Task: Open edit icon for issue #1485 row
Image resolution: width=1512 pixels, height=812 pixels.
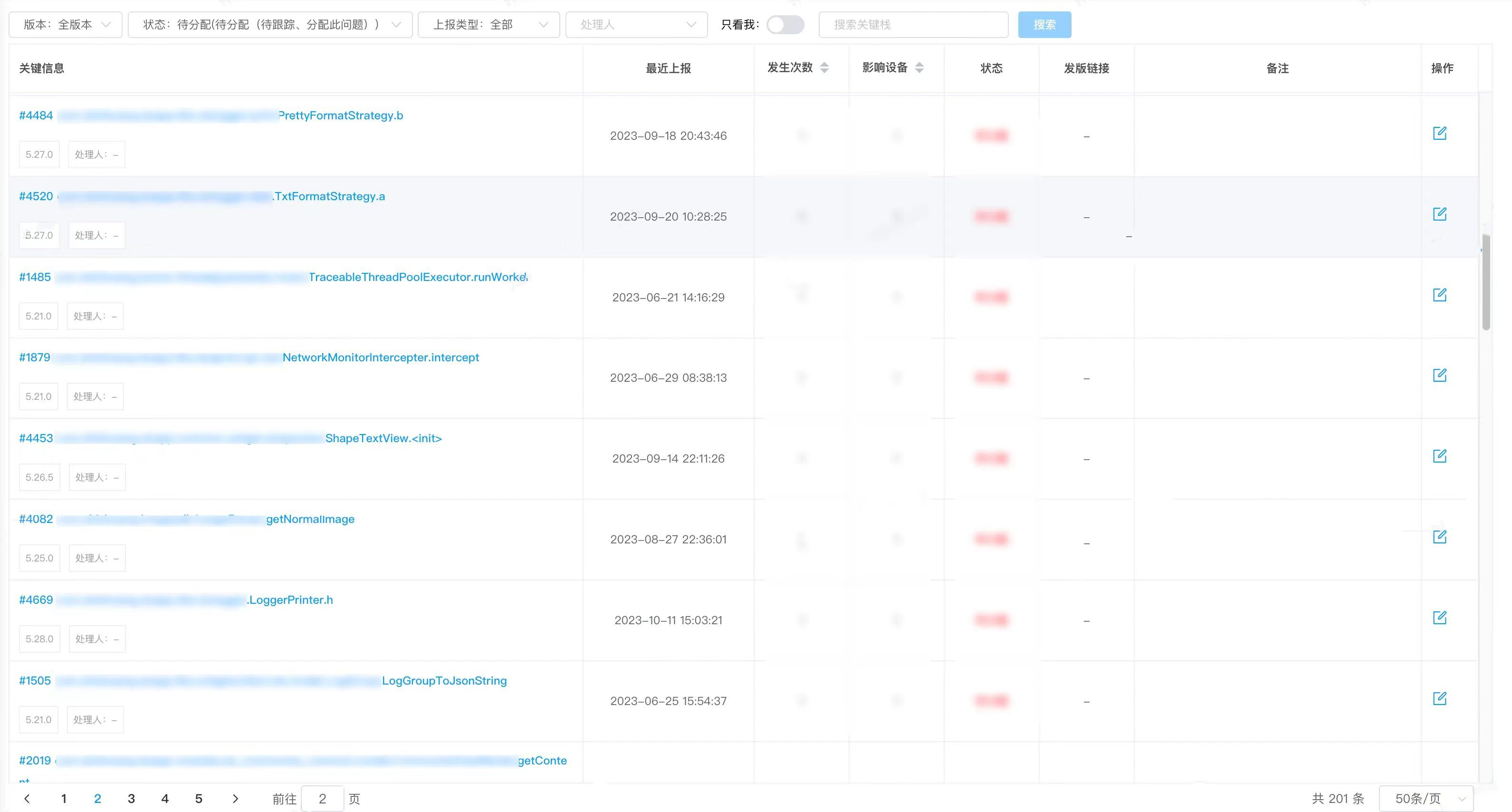Action: tap(1439, 295)
